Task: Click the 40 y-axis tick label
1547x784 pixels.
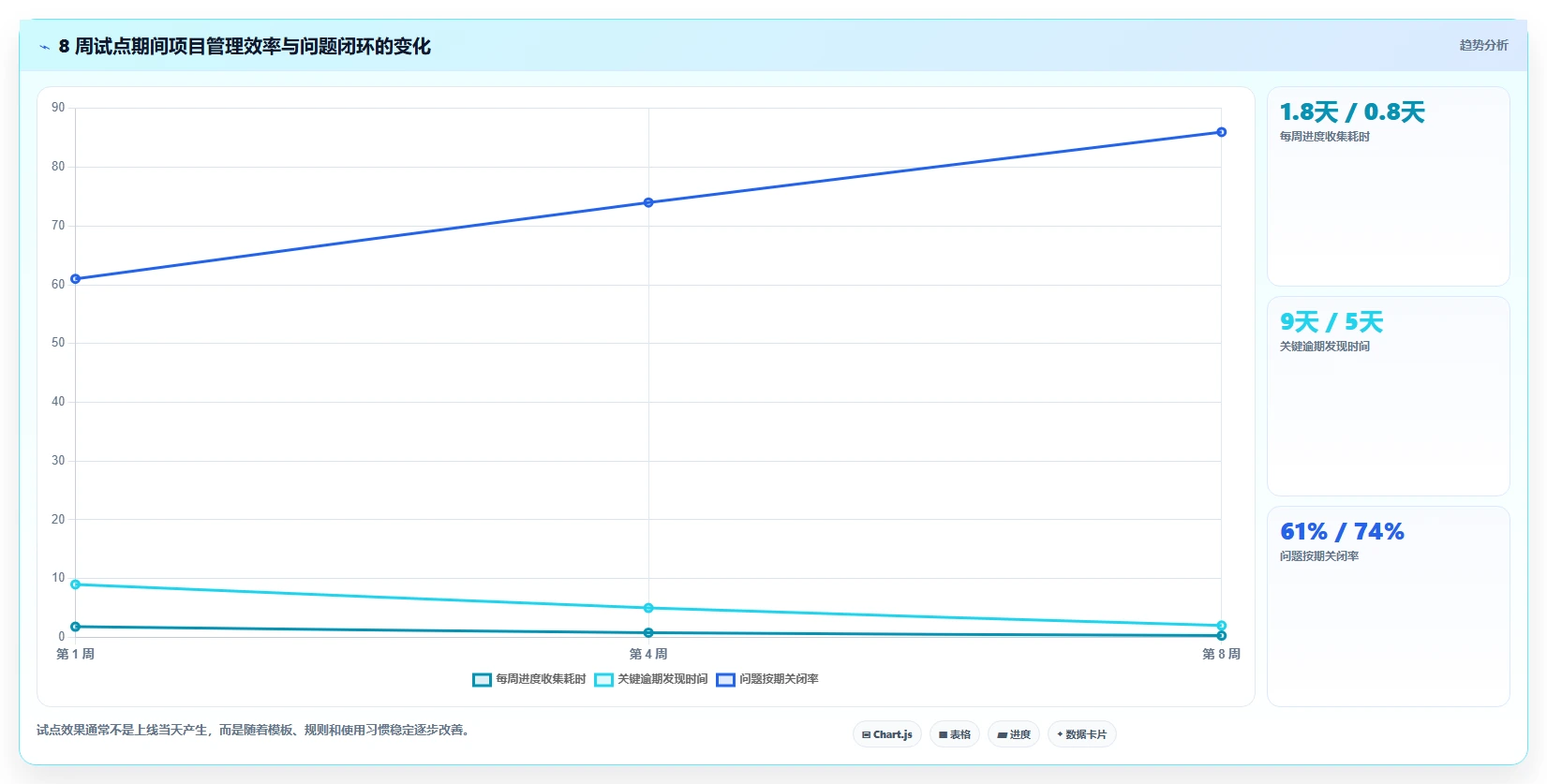Action: (58, 402)
